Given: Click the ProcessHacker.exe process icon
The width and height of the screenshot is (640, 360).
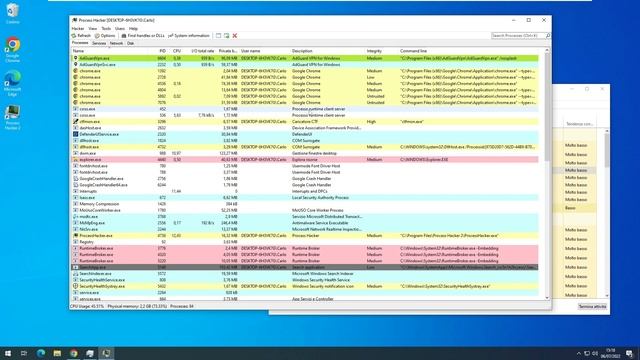Looking at the screenshot, I should point(76,236).
